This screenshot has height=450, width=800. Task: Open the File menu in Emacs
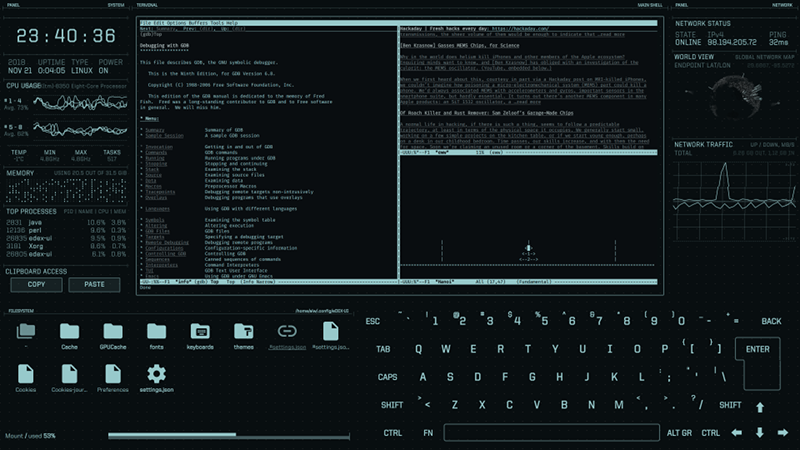[x=146, y=21]
